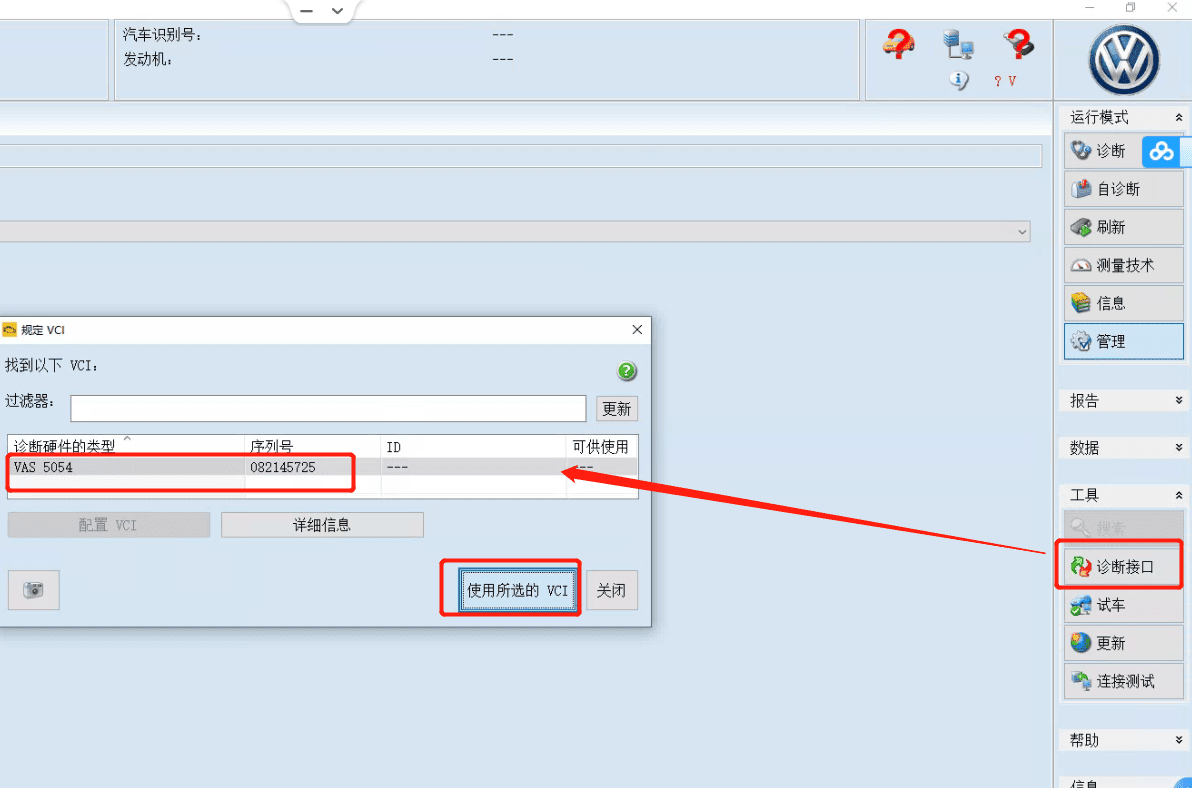The height and width of the screenshot is (788, 1192).
Task: Expand the 数据 section
Action: click(1178, 448)
